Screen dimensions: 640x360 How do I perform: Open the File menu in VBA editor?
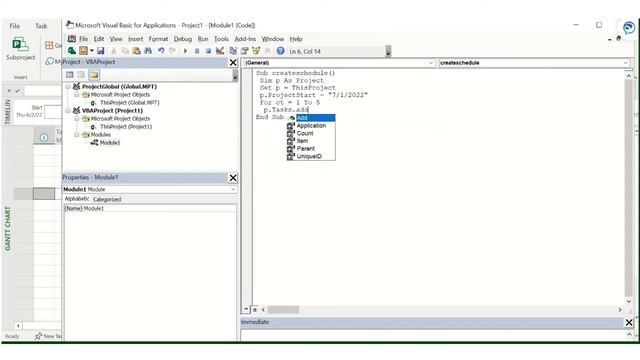83,39
